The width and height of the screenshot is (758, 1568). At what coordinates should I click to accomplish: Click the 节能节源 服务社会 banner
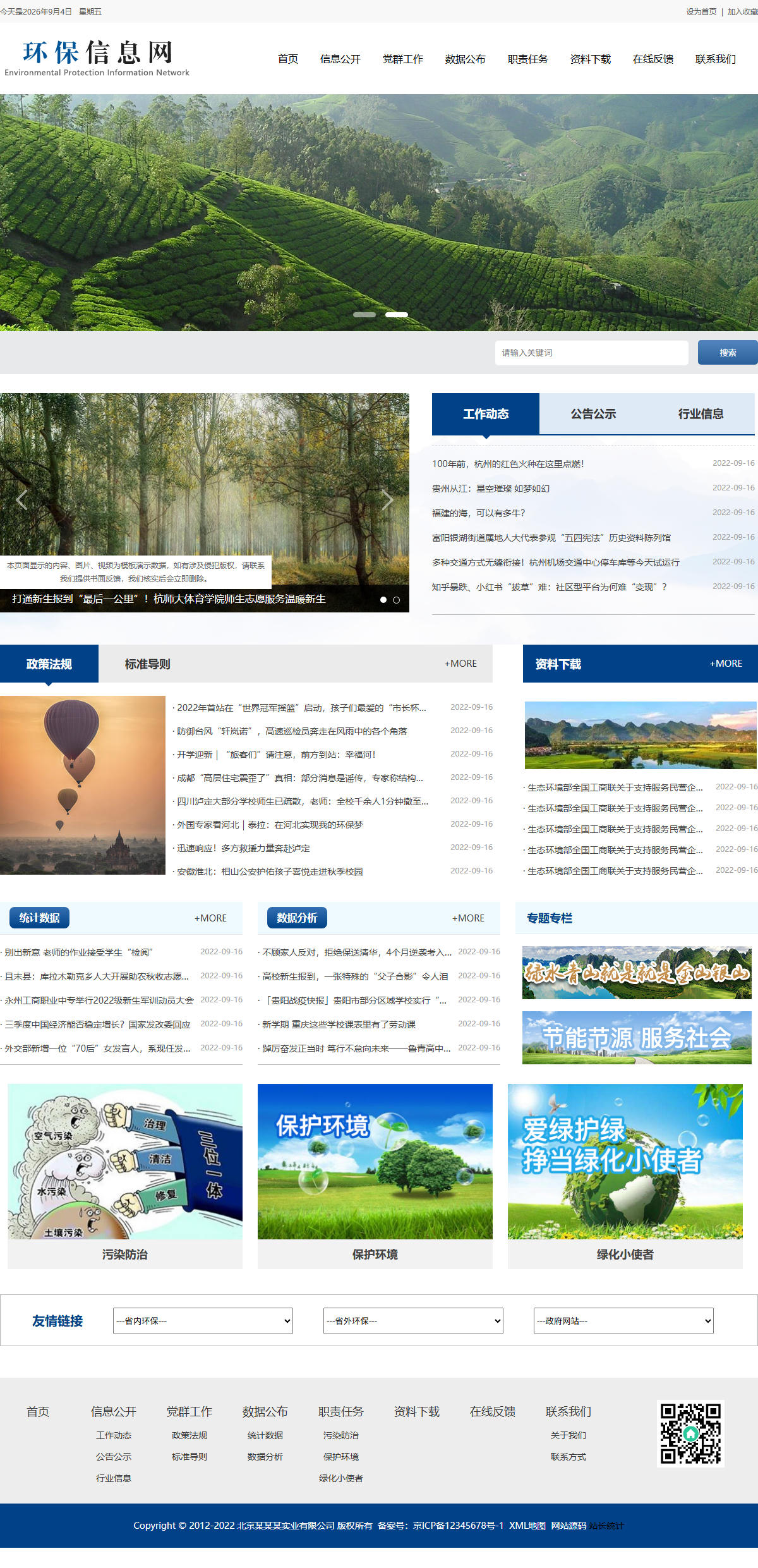click(x=637, y=1038)
